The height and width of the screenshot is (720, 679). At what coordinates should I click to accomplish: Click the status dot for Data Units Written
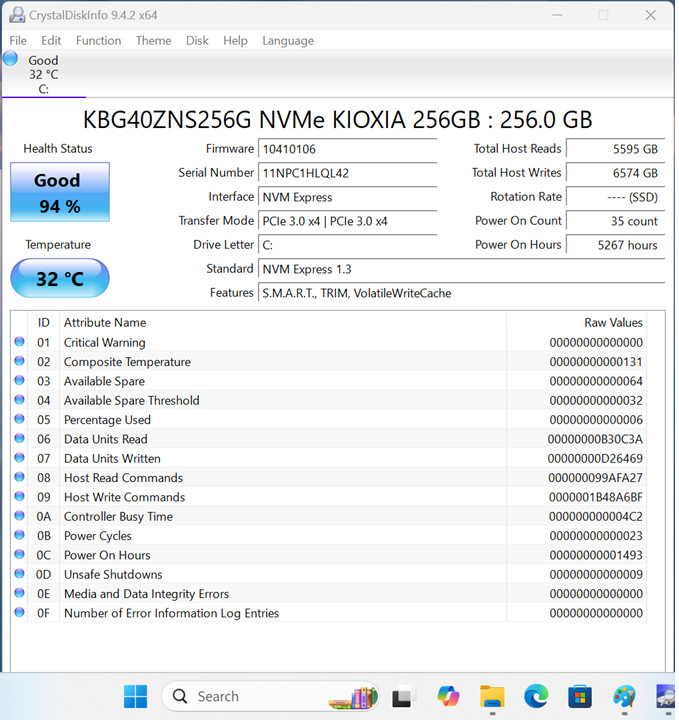point(19,457)
